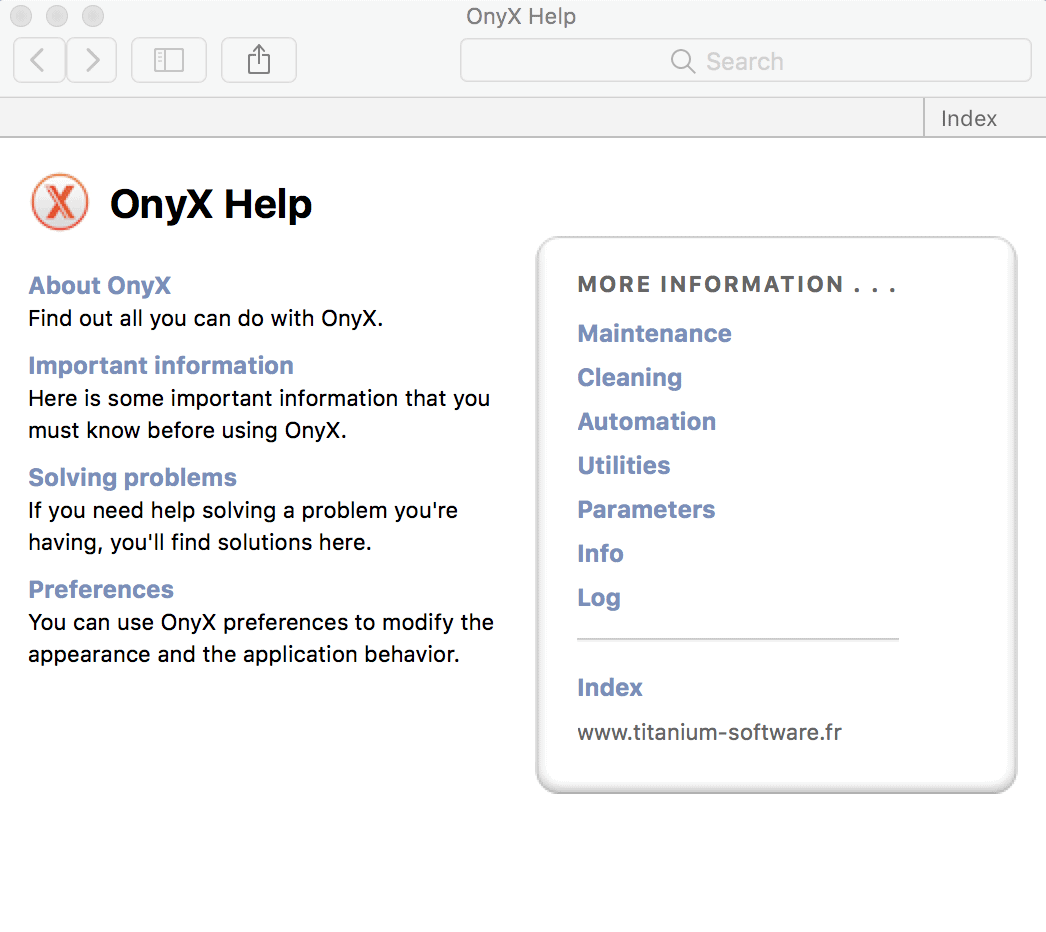
Task: Open the Log help section
Action: [x=598, y=597]
